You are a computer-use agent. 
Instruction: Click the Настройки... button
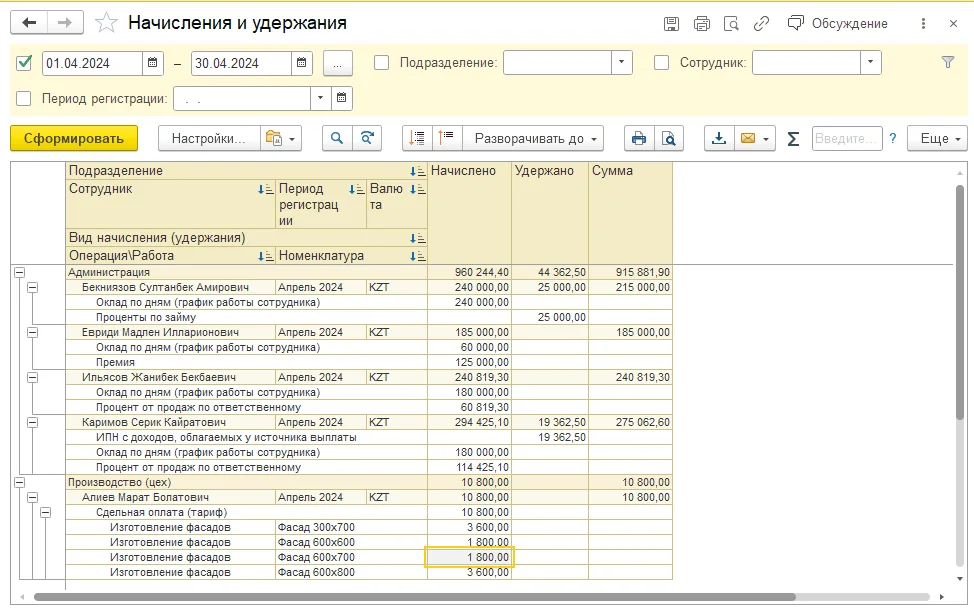[208, 138]
